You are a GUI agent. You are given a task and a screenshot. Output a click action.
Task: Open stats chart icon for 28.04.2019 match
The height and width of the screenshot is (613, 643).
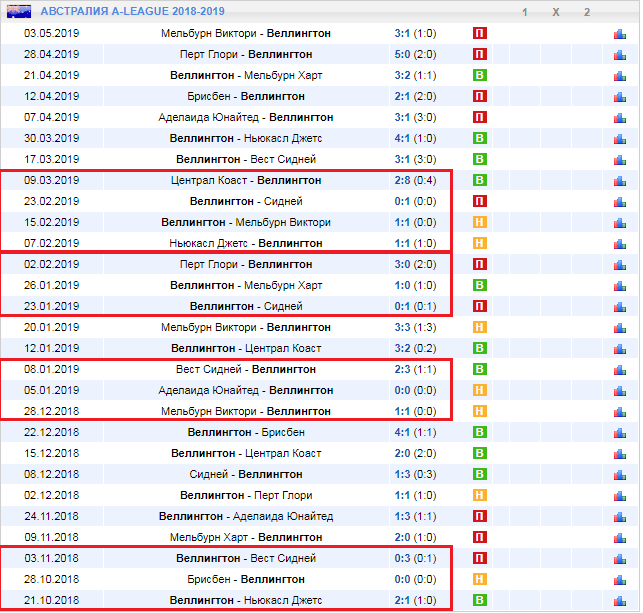tap(620, 55)
